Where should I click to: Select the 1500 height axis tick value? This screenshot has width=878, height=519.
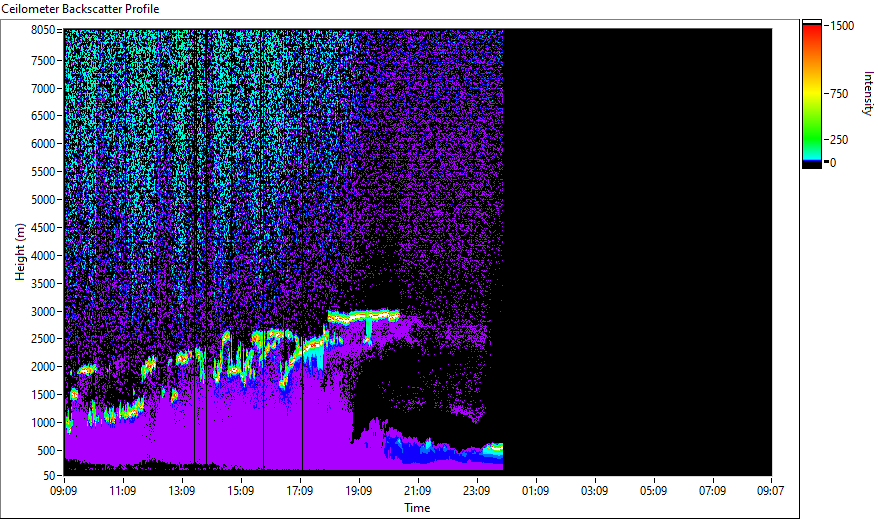click(43, 395)
